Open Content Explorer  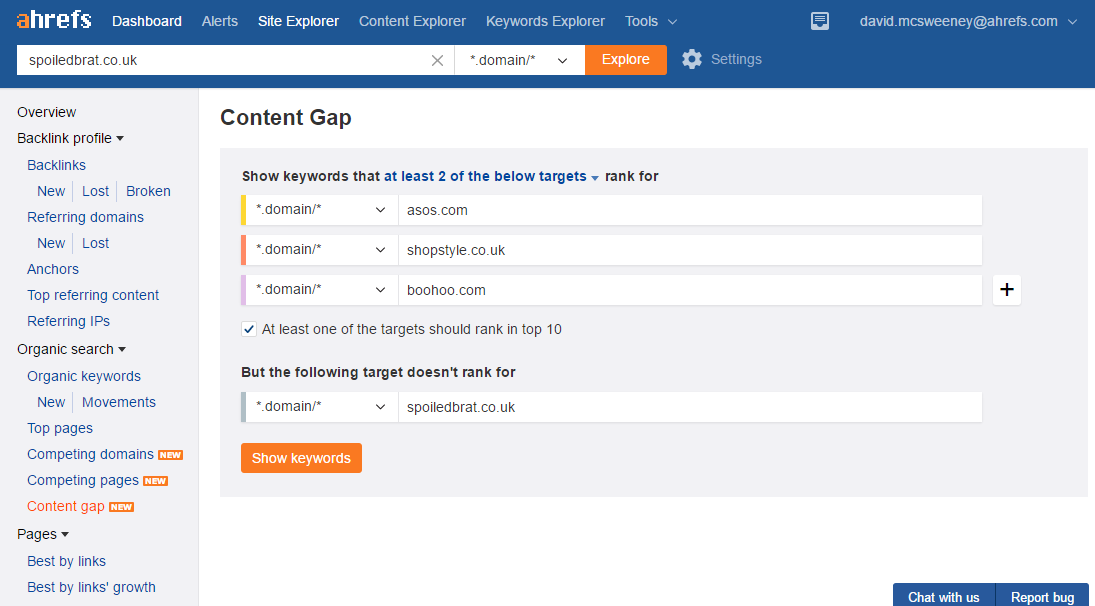[x=412, y=21]
